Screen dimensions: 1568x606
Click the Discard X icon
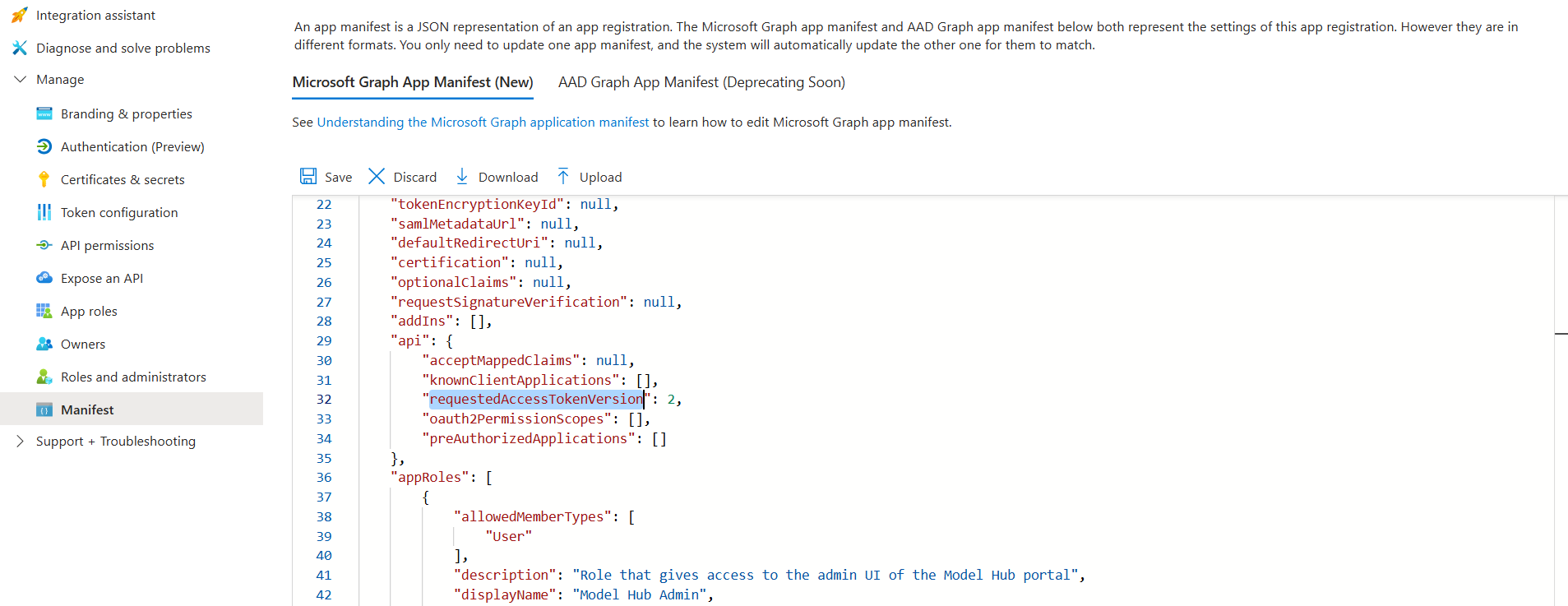point(377,177)
